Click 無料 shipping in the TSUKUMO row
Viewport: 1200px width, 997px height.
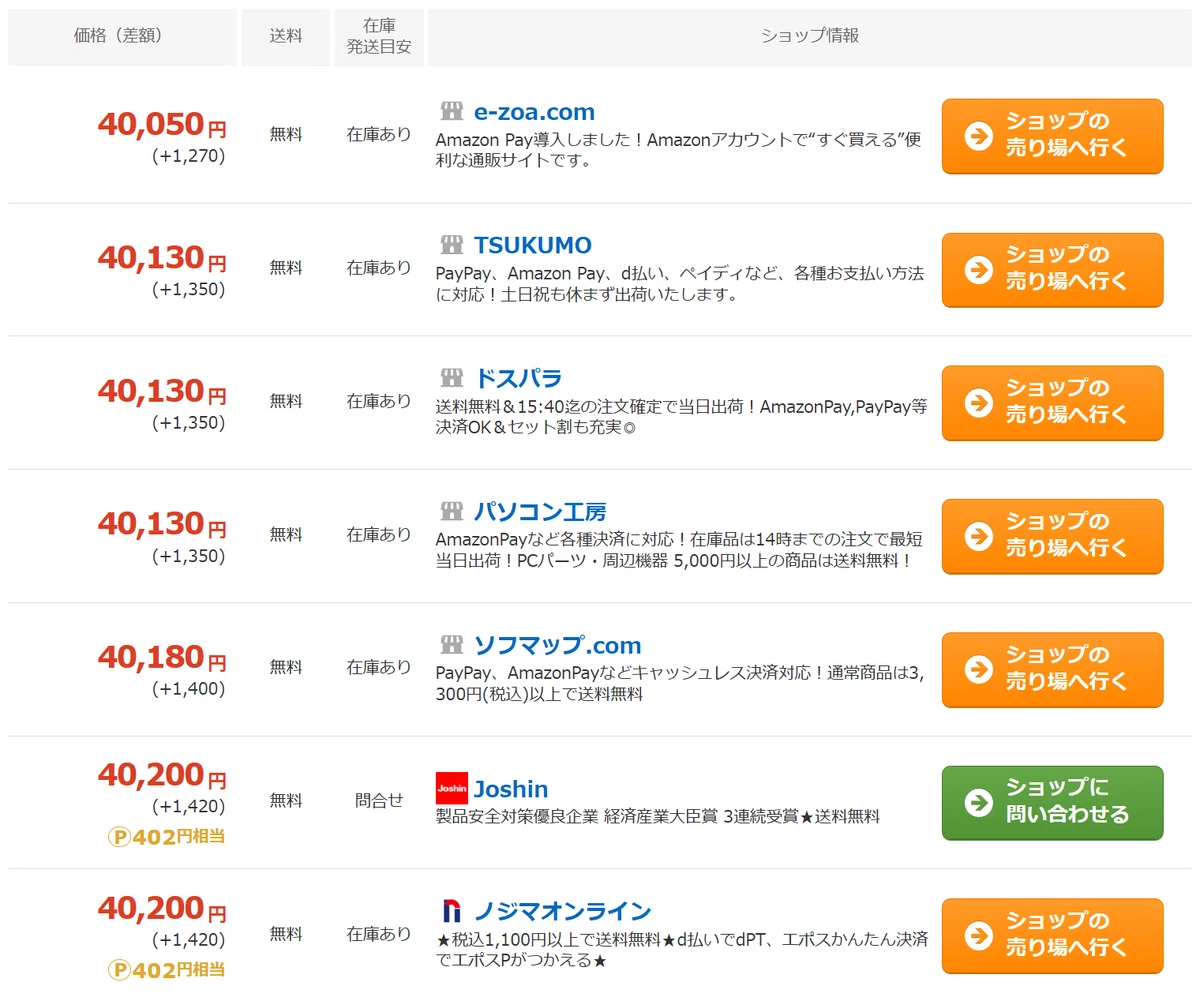pyautogui.click(x=286, y=267)
